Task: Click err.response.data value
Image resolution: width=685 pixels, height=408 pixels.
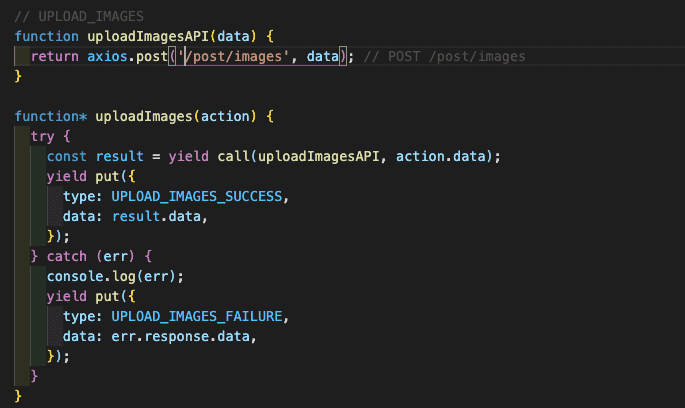Action: [x=181, y=336]
